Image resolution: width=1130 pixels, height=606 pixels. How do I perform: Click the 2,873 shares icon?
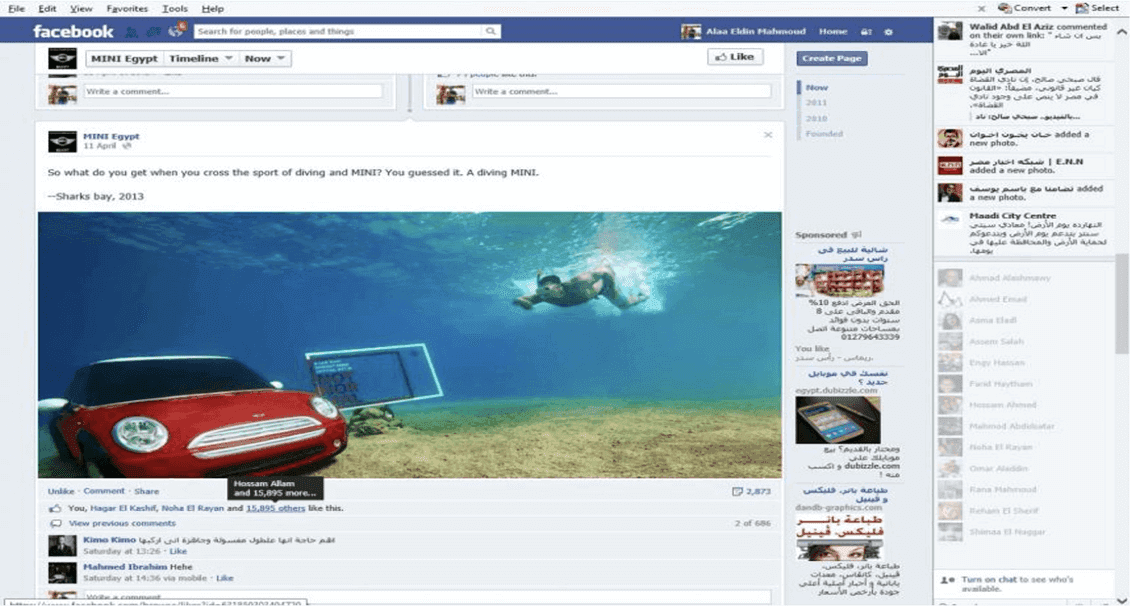[x=737, y=491]
